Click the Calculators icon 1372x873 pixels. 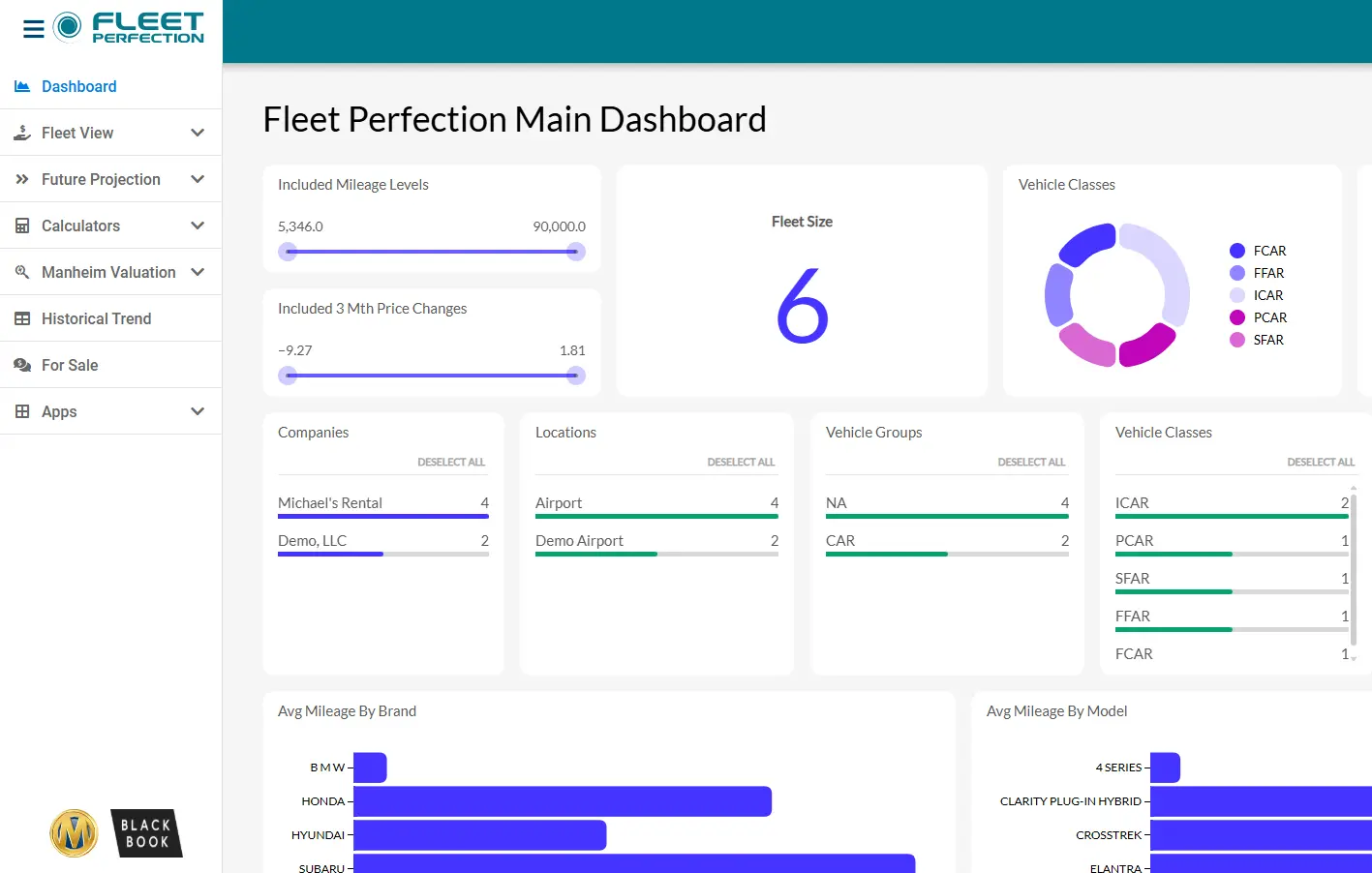coord(22,226)
